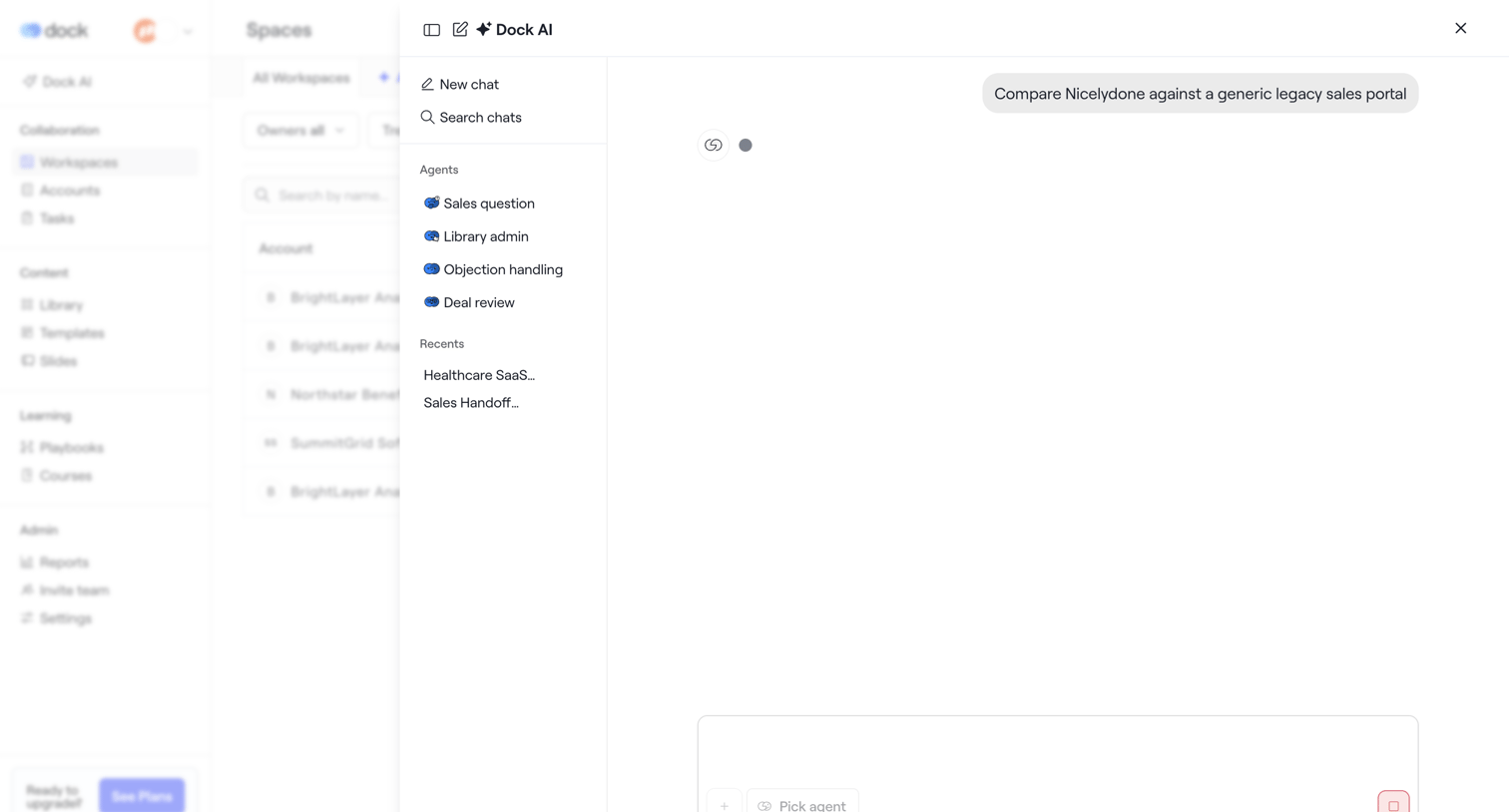Go to Workspaces in the left sidebar

(x=106, y=163)
